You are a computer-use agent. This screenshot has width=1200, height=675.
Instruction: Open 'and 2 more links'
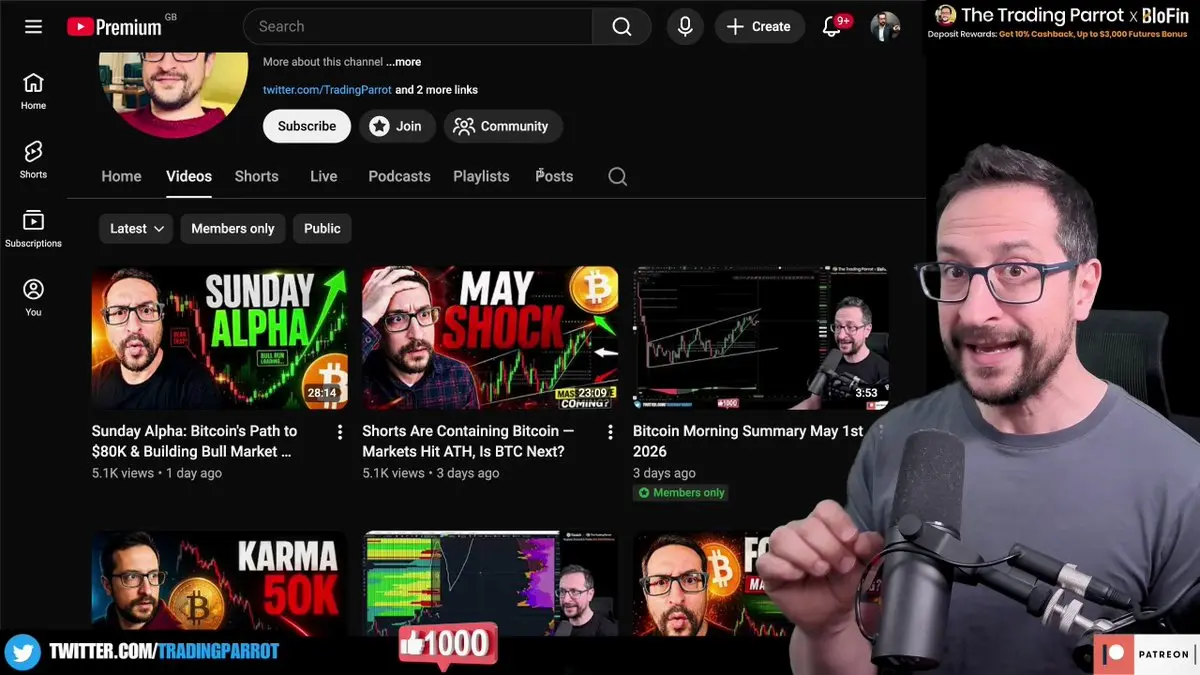coord(436,90)
